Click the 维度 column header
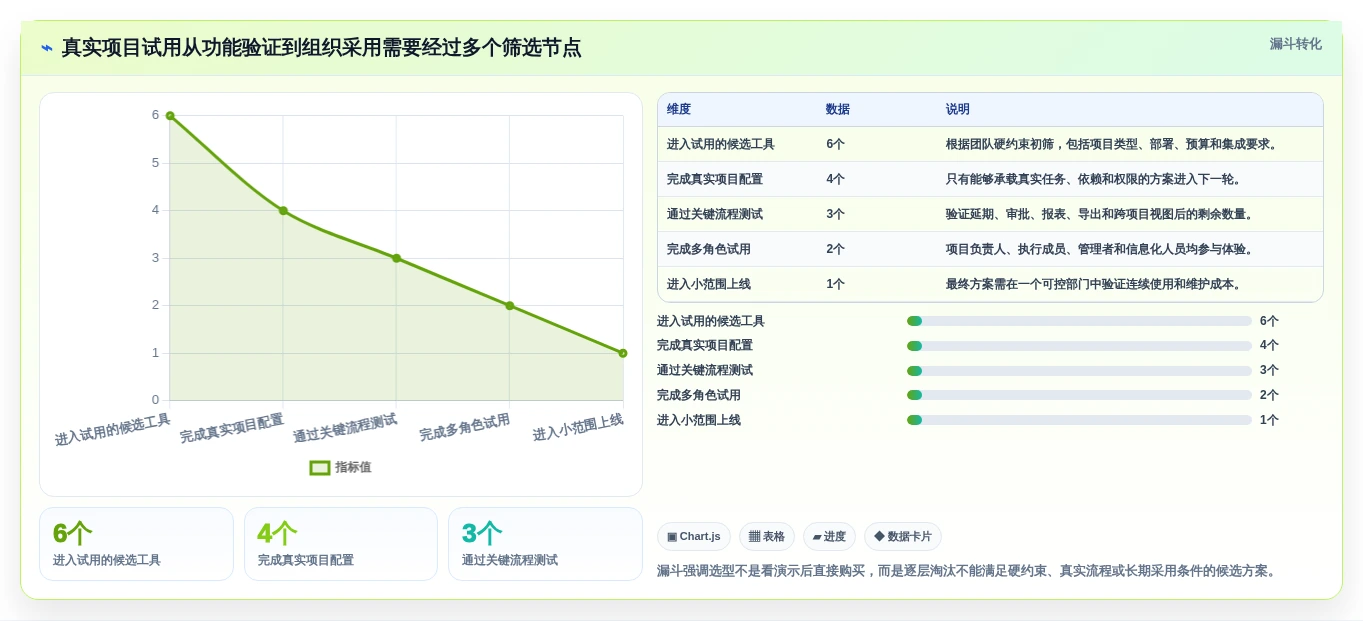The width and height of the screenshot is (1363, 621). point(679,109)
